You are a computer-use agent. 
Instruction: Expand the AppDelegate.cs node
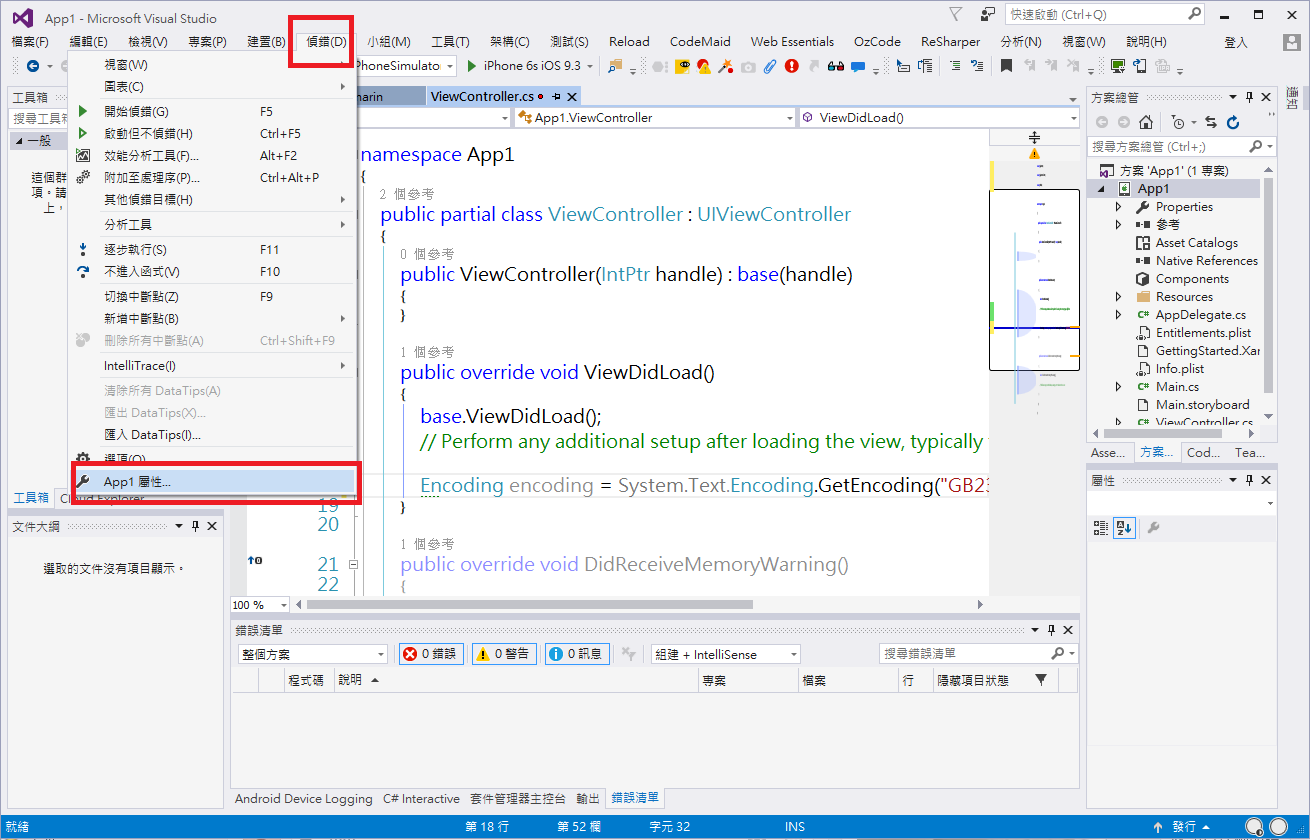(1119, 315)
